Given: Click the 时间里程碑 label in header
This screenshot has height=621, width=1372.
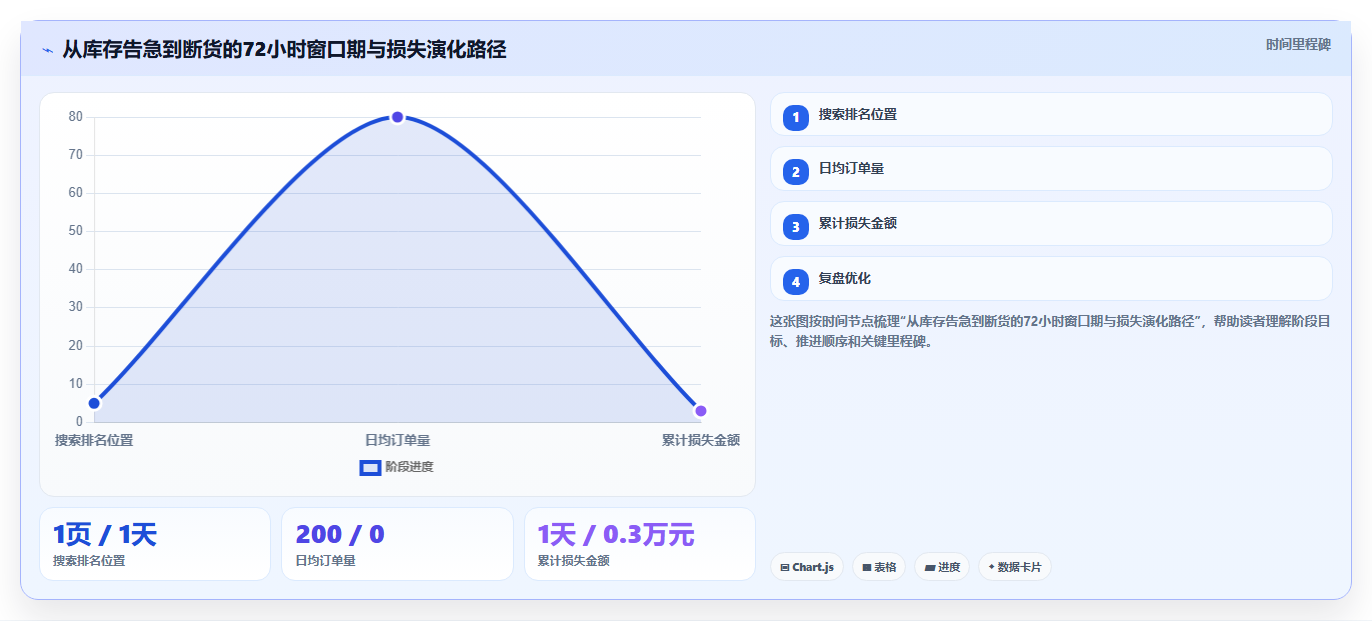Looking at the screenshot, I should [x=1298, y=44].
